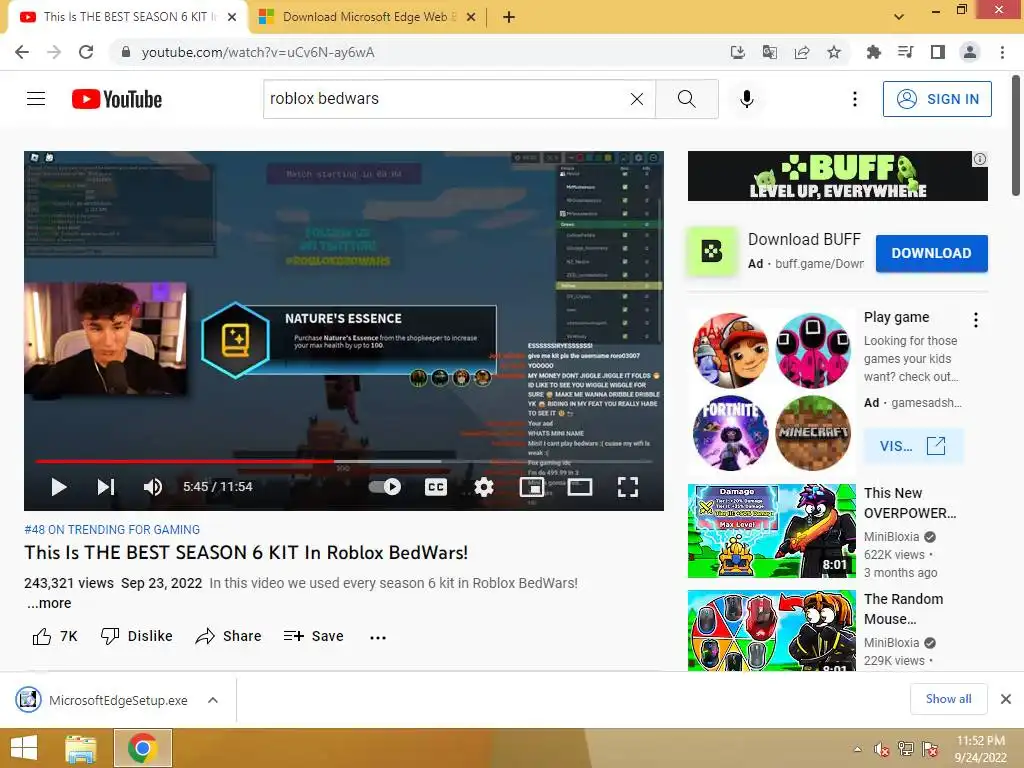Save the video to a playlist
The height and width of the screenshot is (768, 1024).
pos(313,636)
